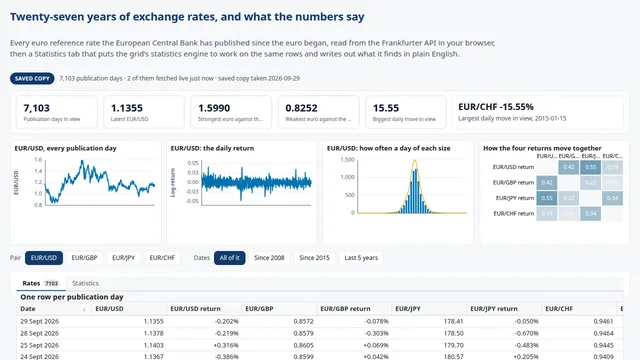Screen dimensions: 640x360
Task: Choose the 'Since 2015' date range
Action: coord(314,258)
